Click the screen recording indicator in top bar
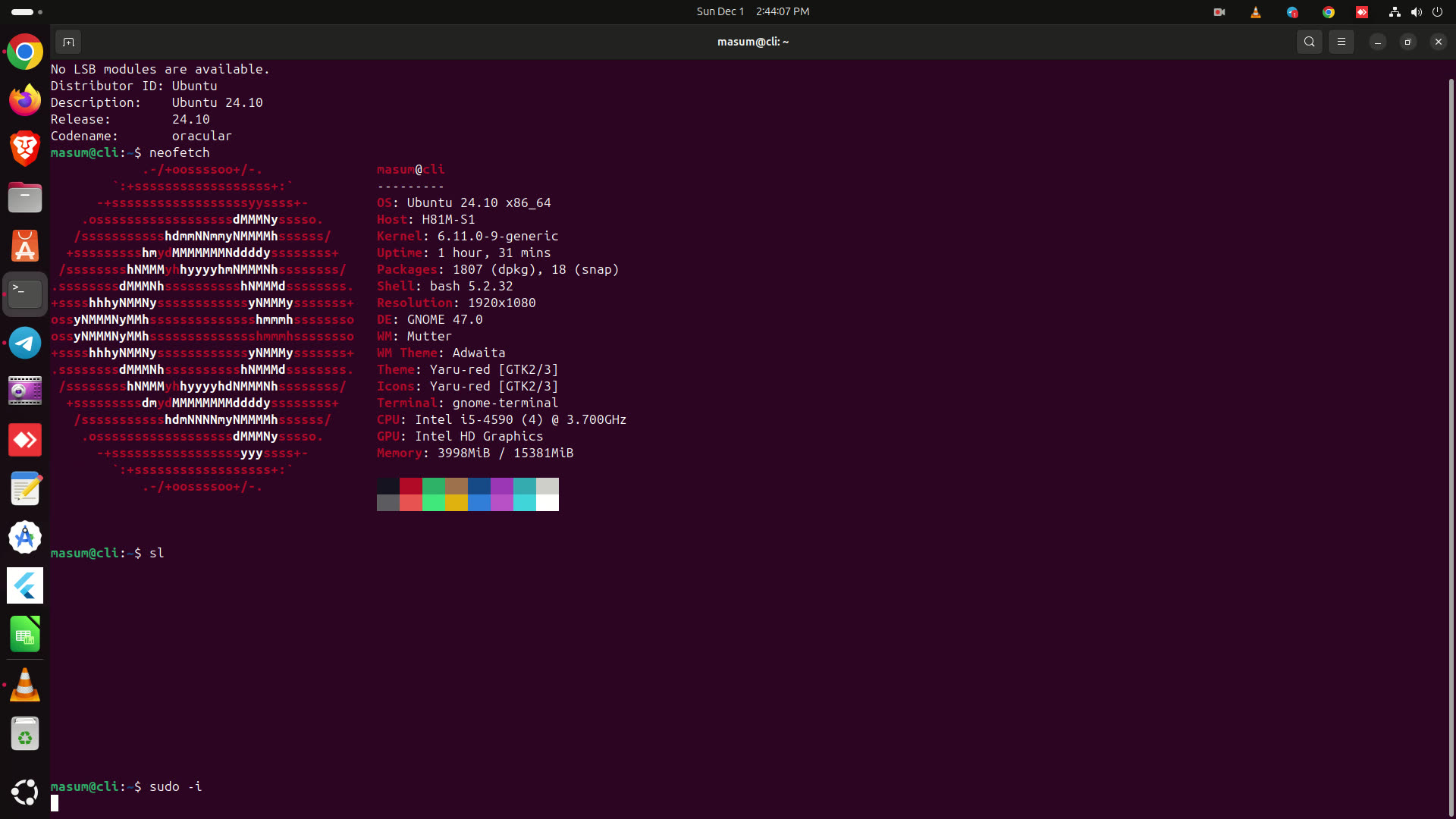 (1219, 12)
